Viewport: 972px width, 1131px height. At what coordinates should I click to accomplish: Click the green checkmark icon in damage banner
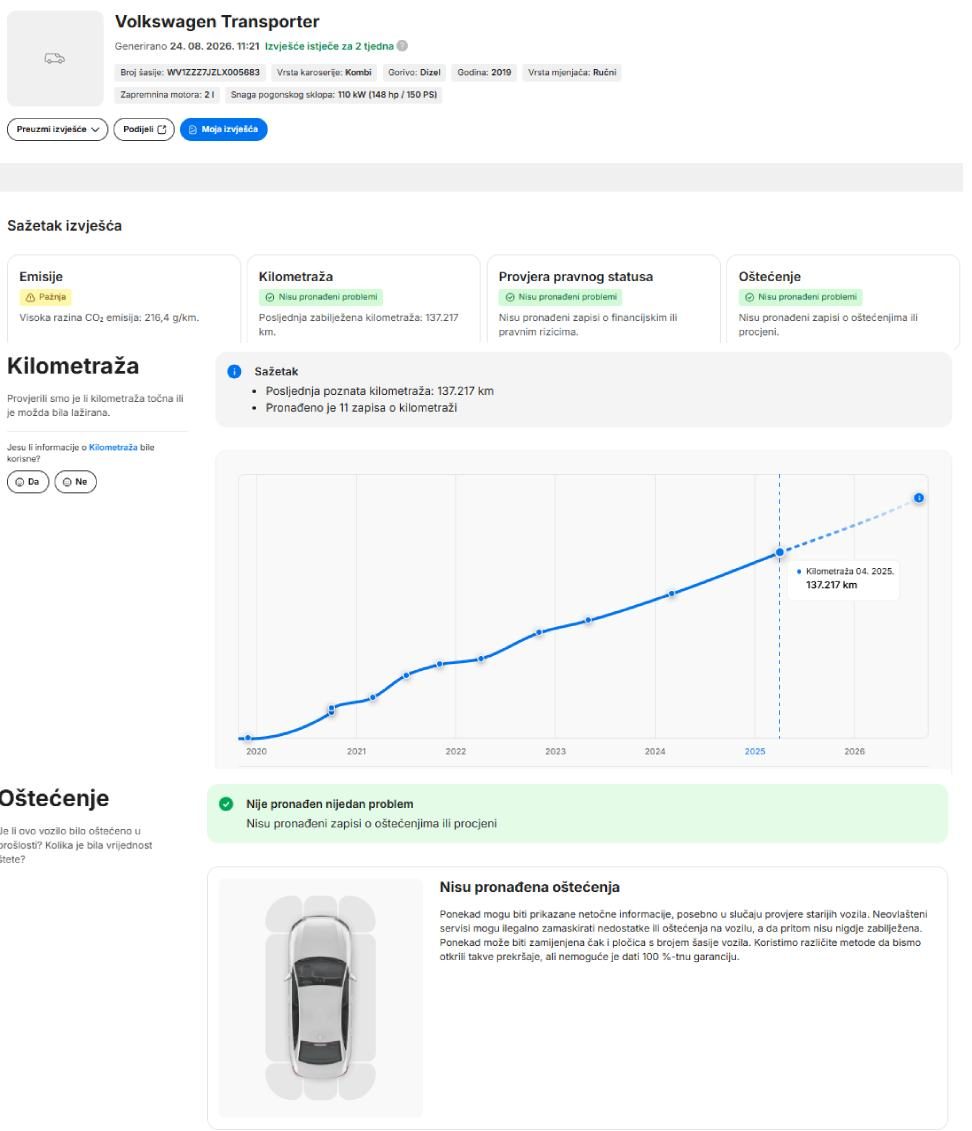[226, 804]
